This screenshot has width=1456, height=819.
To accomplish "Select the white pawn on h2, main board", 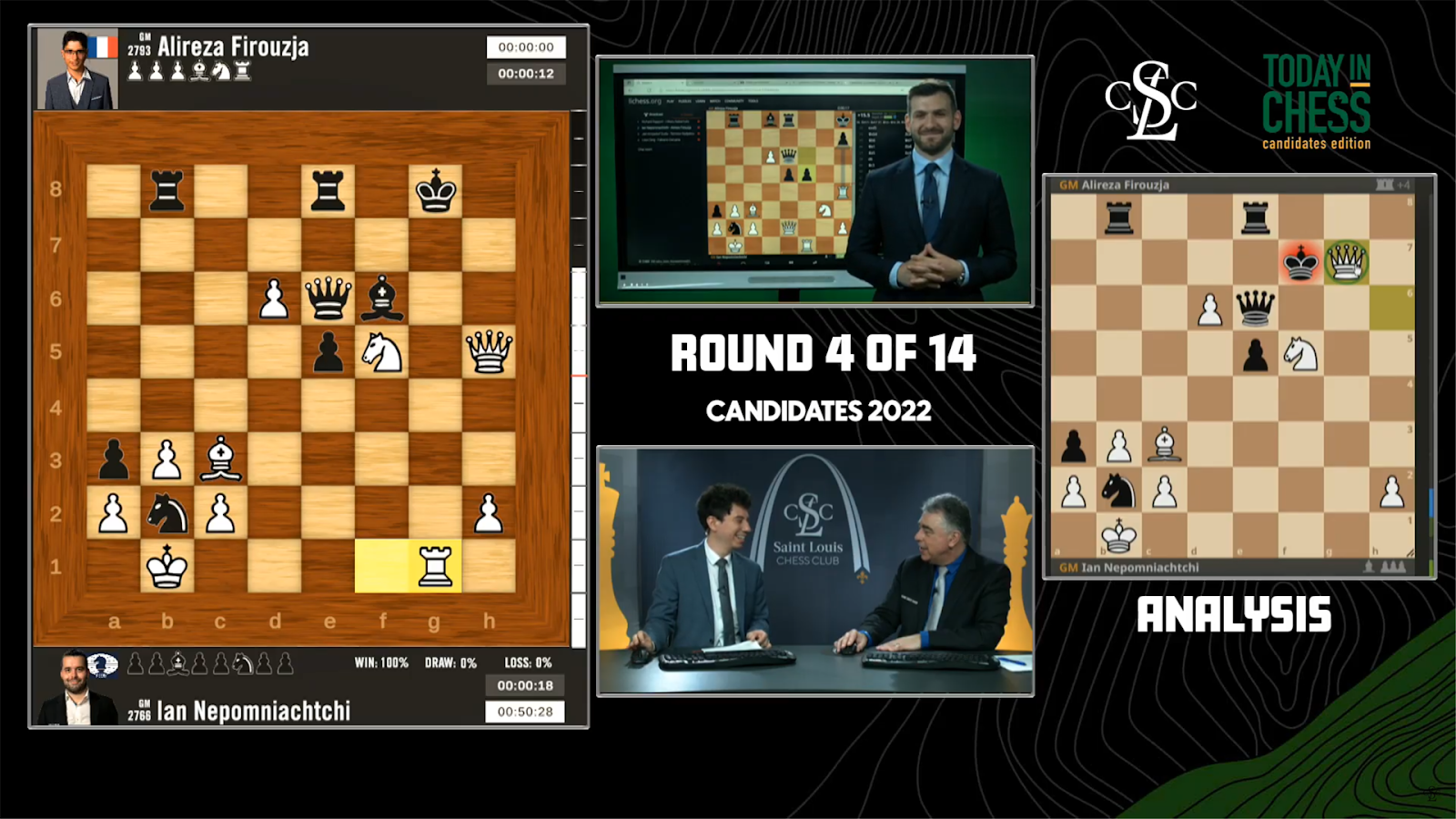I will [489, 513].
